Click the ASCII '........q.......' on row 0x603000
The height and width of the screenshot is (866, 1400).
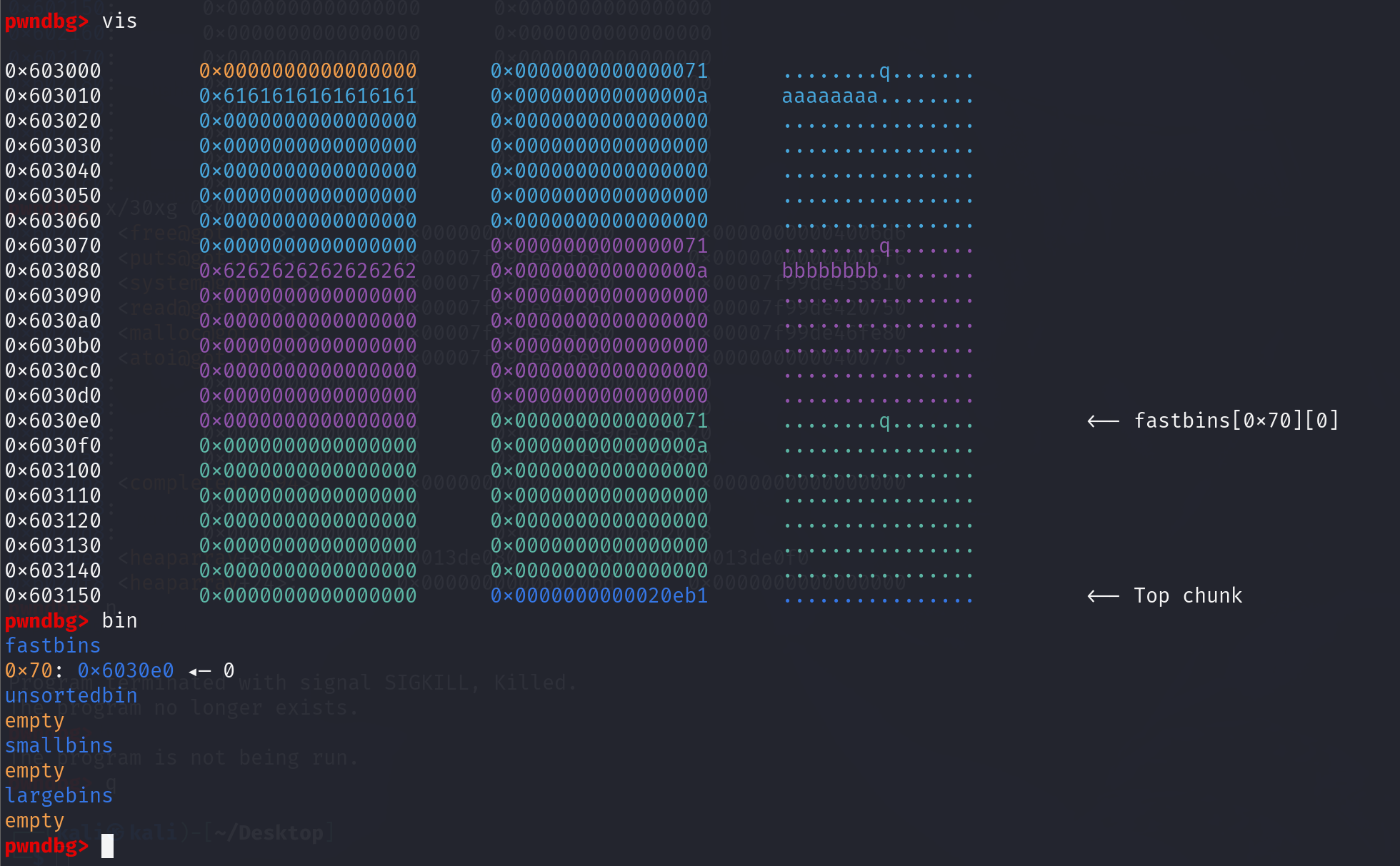[878, 72]
